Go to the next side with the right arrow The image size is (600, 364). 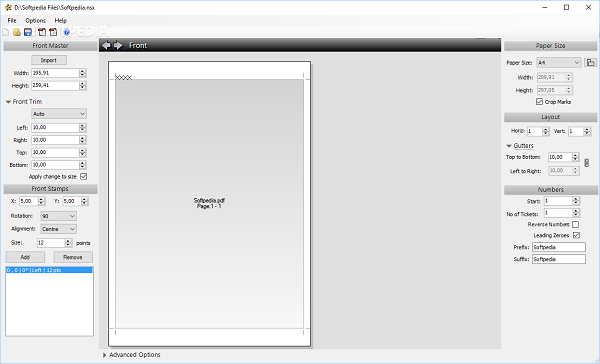pyautogui.click(x=118, y=45)
